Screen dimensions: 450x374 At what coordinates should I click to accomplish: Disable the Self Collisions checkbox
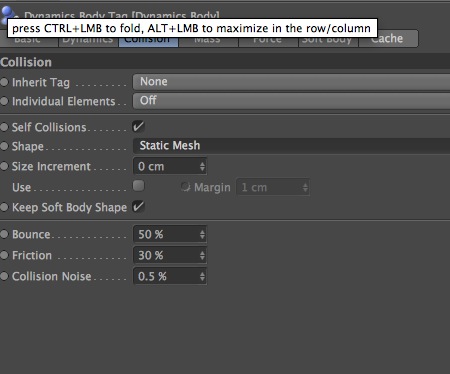tap(138, 126)
